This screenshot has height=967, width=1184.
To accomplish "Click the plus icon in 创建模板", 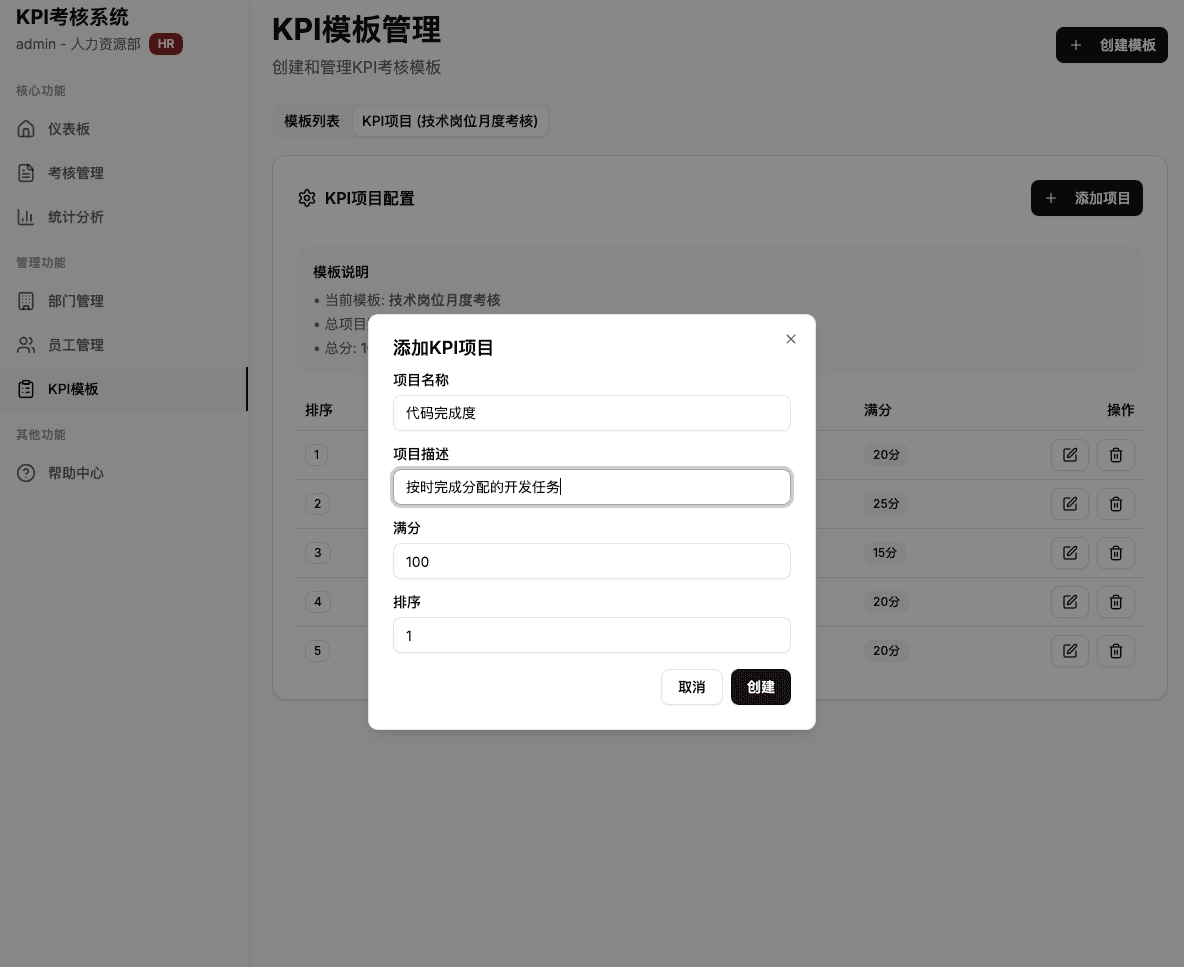I will [1076, 45].
